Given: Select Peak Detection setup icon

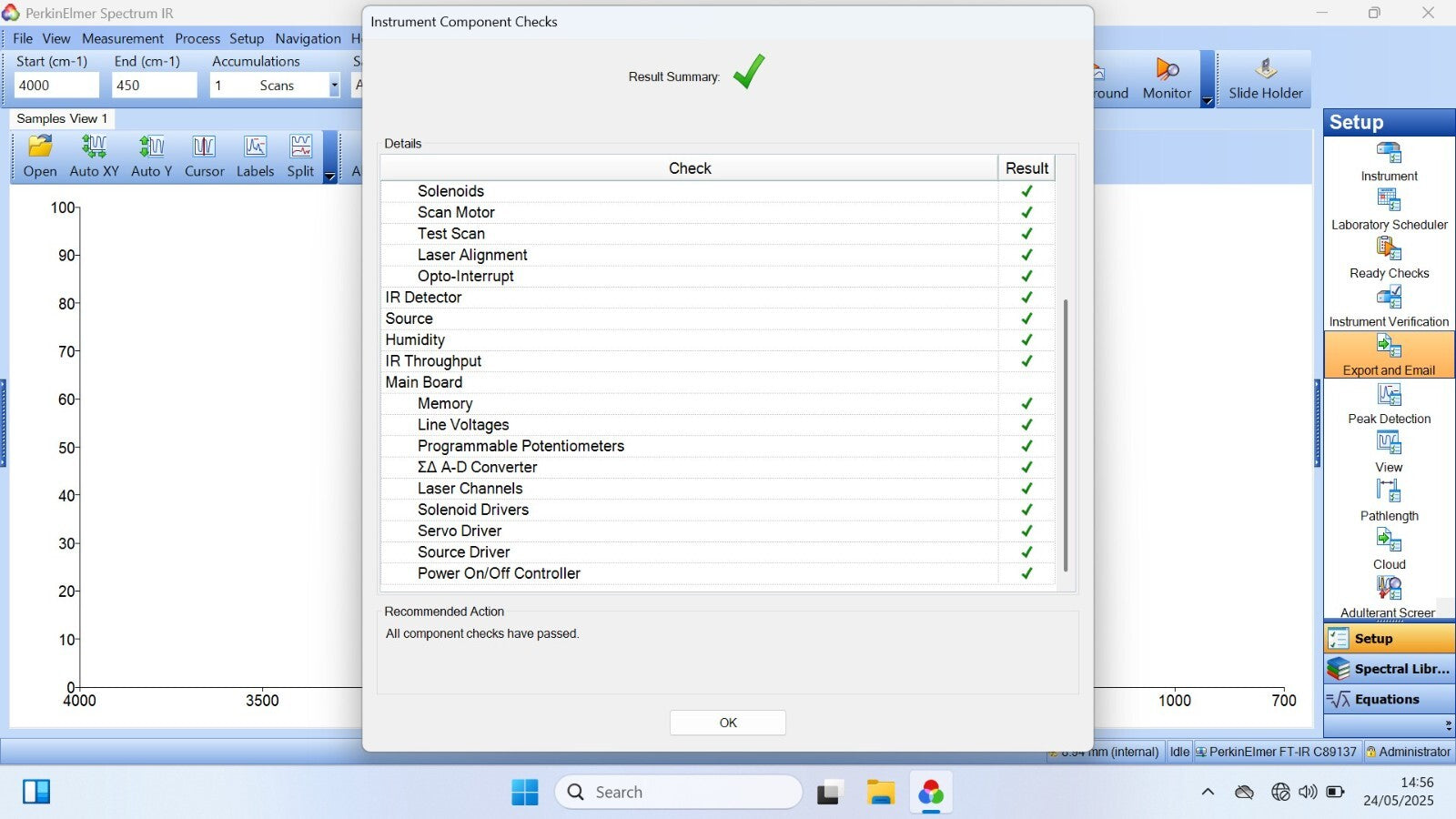Looking at the screenshot, I should click(x=1389, y=404).
